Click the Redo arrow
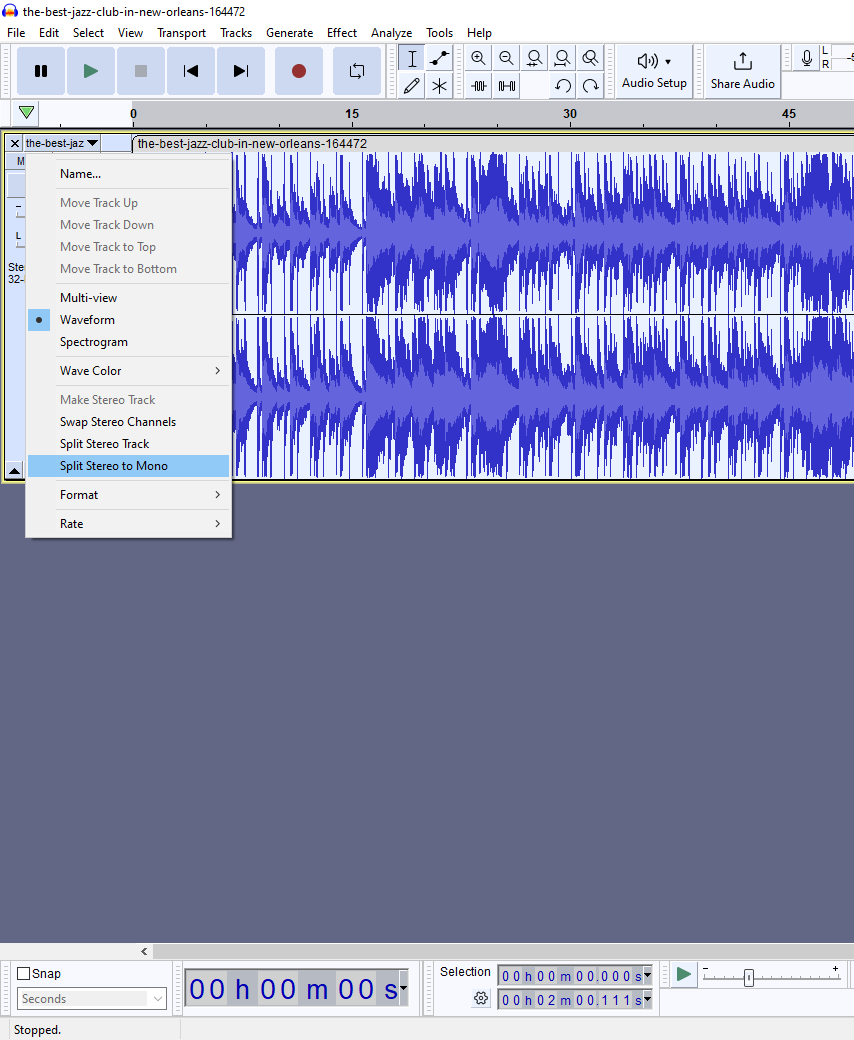The image size is (854, 1040). 590,86
